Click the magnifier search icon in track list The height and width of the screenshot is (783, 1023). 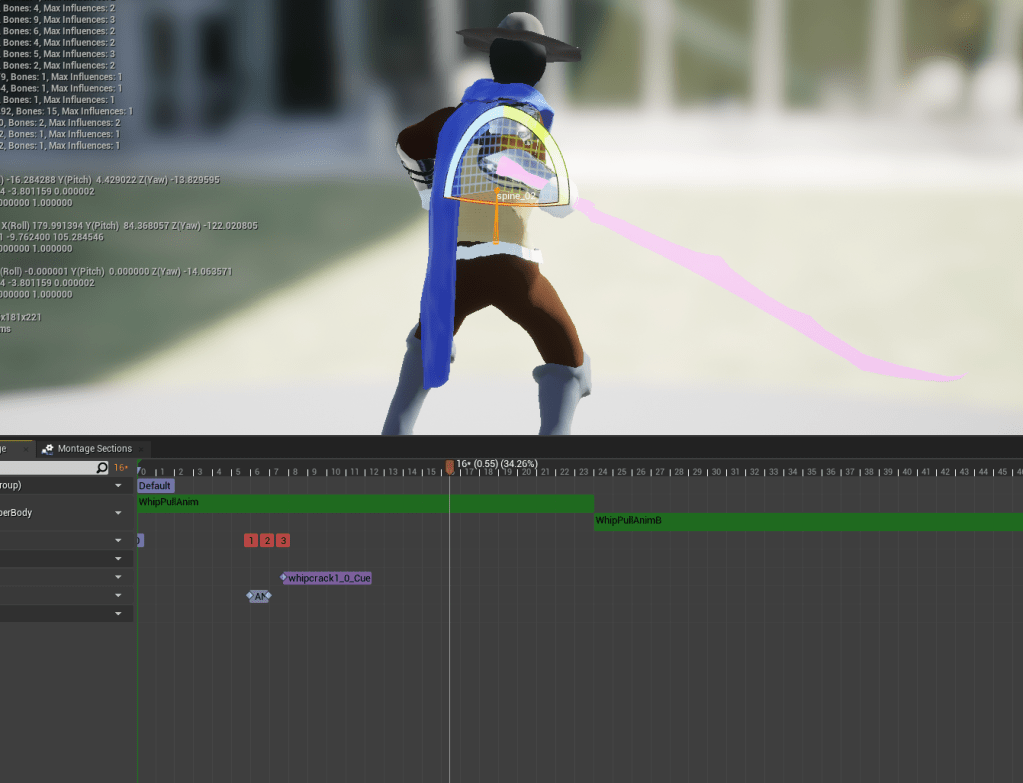[x=102, y=468]
